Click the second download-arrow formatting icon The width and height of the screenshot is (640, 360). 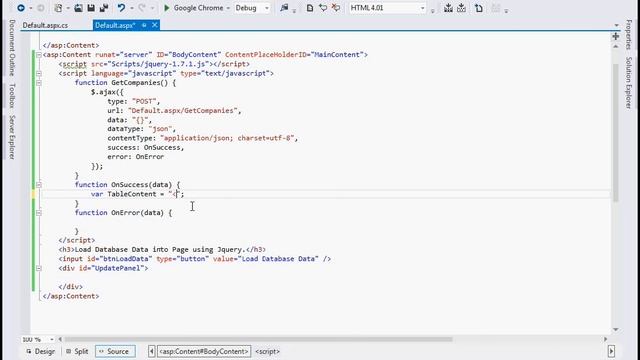[461, 8]
